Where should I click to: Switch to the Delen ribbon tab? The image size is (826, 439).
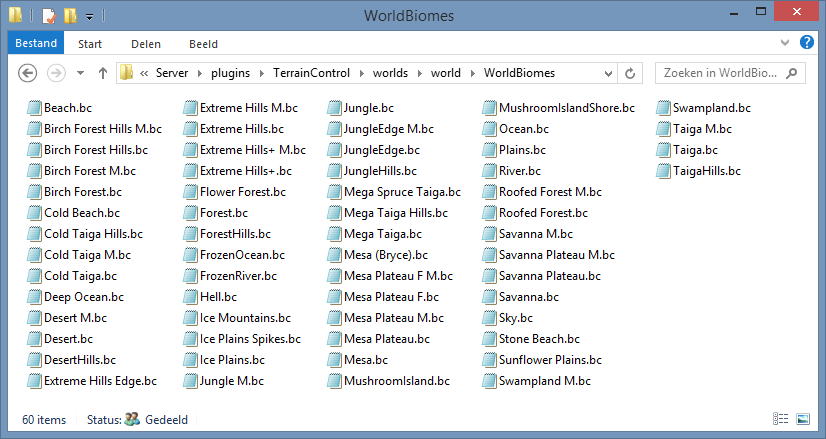click(x=146, y=44)
